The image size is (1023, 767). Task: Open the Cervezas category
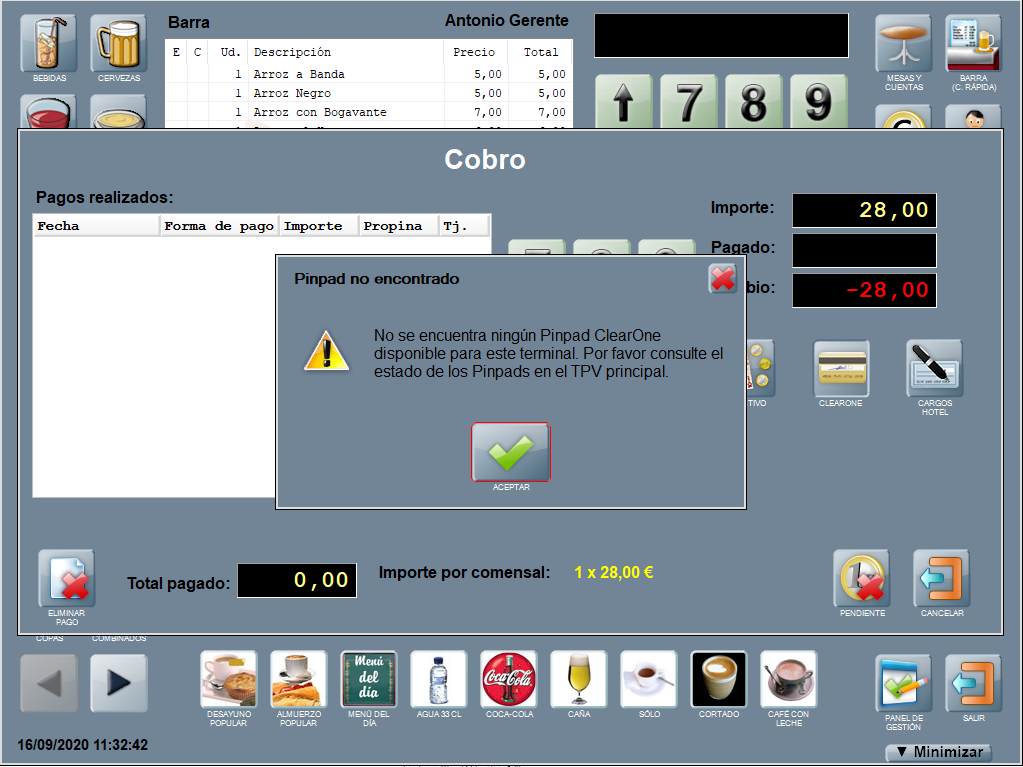point(118,43)
